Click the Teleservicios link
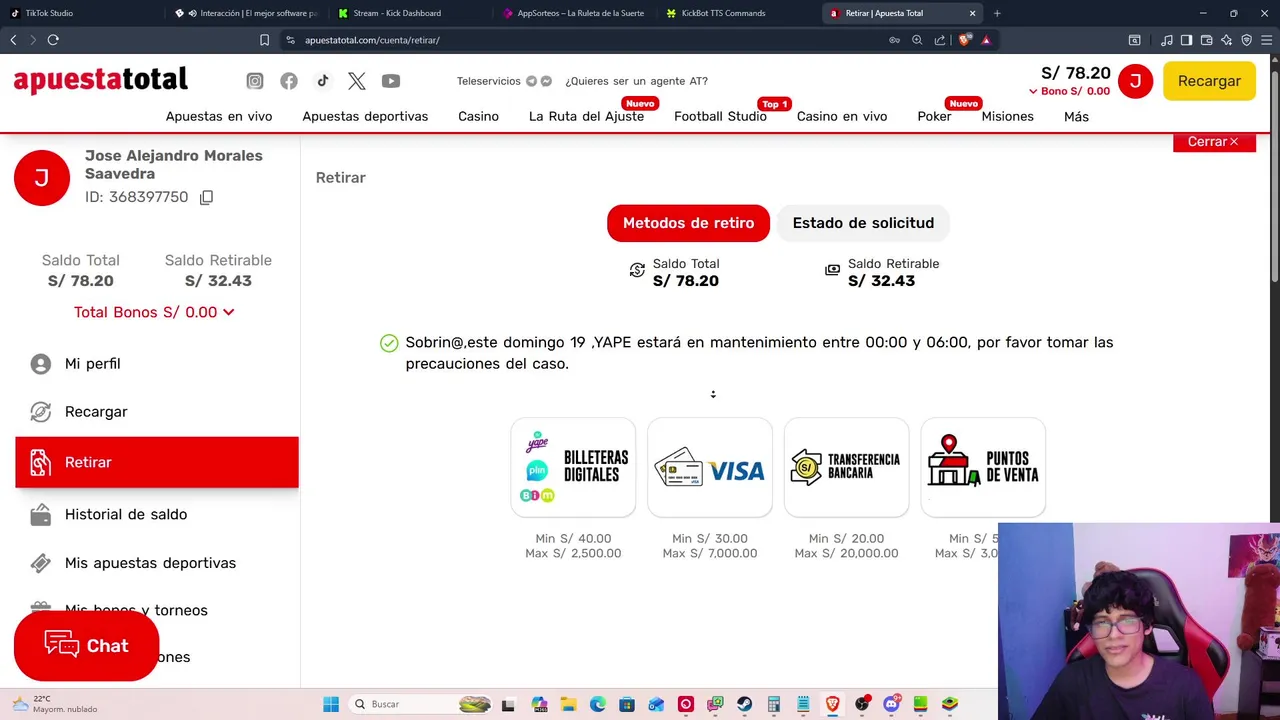The width and height of the screenshot is (1280, 720). [489, 81]
